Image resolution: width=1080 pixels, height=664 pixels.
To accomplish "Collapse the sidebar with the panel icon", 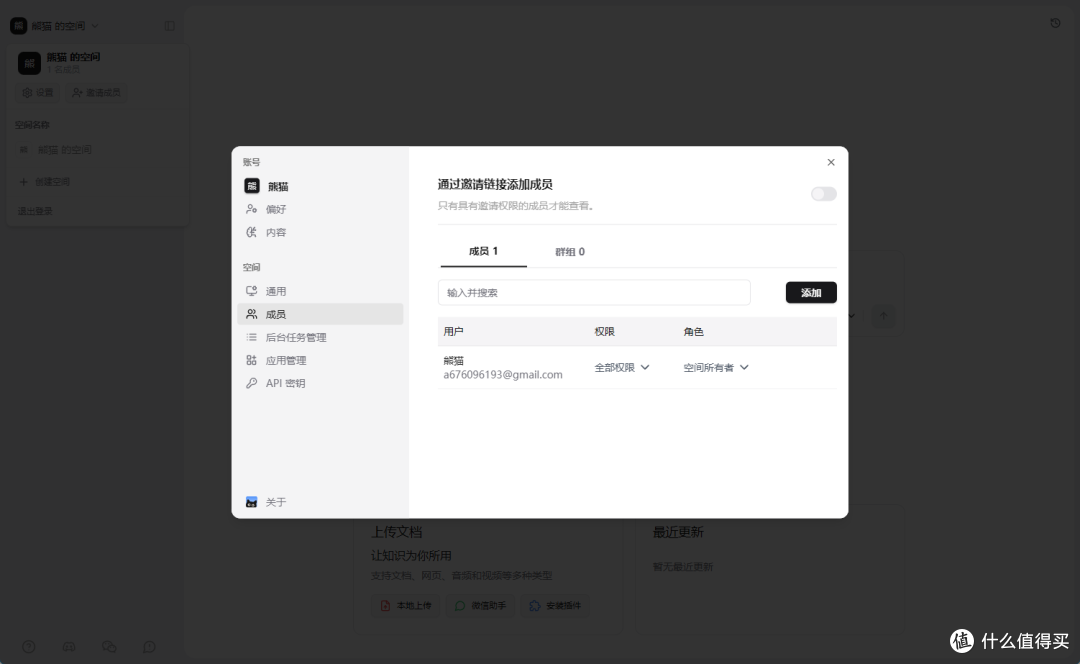I will 169,26.
